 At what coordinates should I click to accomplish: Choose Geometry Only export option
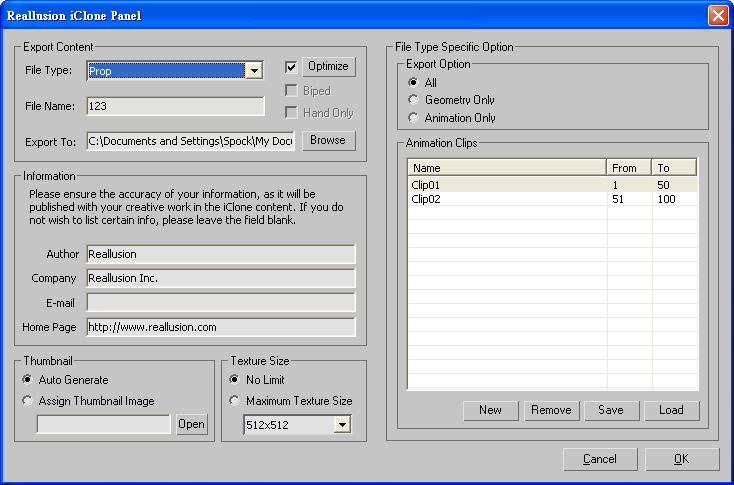pos(414,100)
